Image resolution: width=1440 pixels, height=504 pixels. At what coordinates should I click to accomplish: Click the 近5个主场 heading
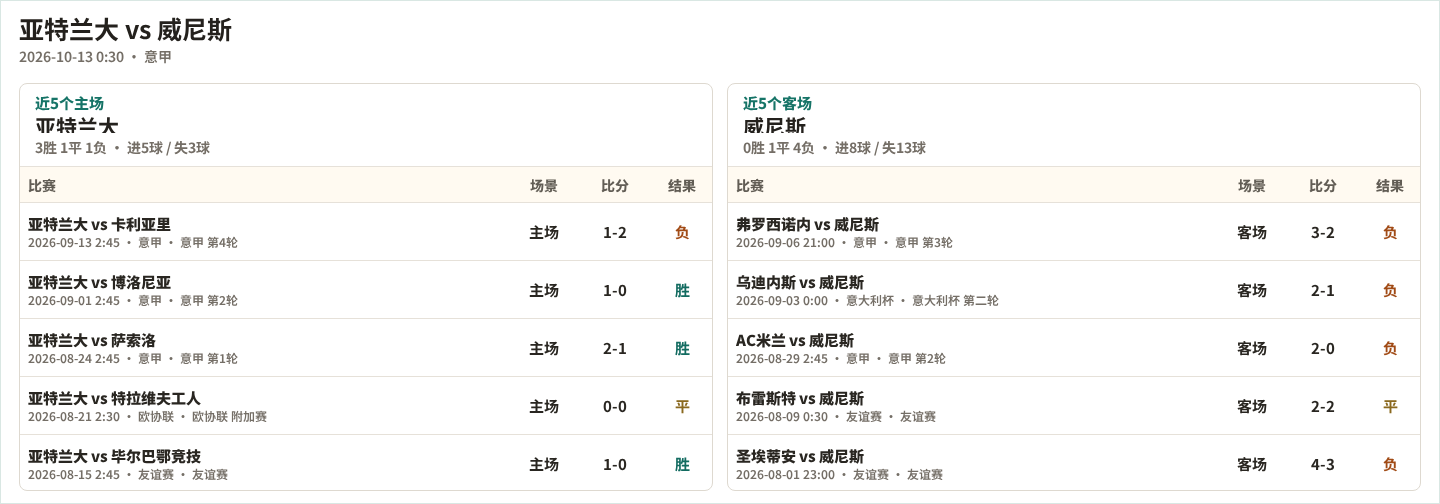point(69,103)
